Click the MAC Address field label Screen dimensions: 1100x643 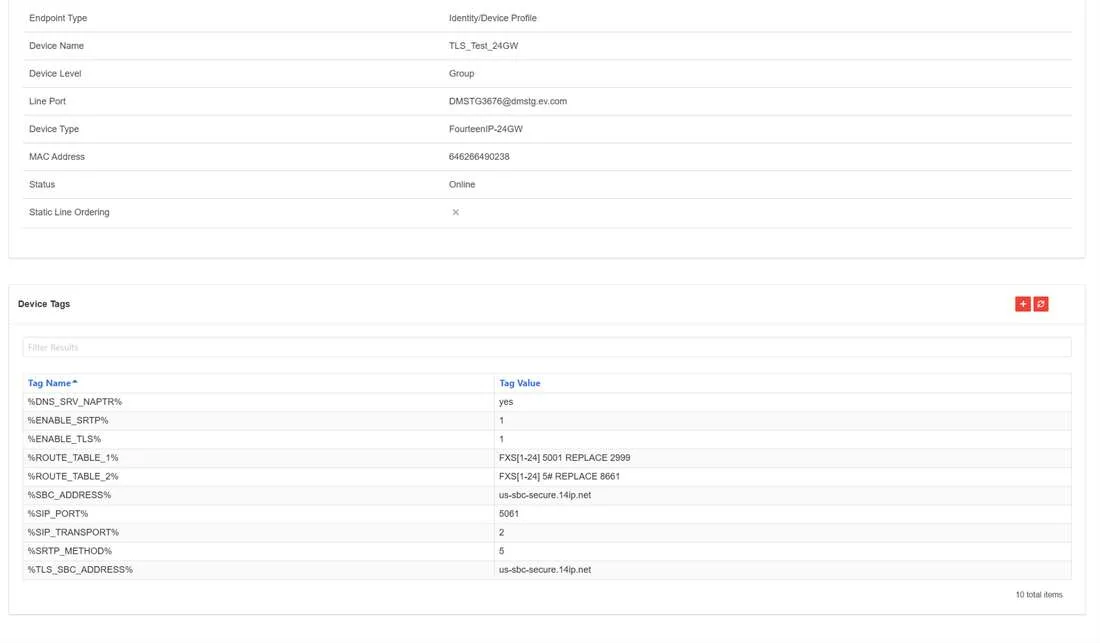[x=57, y=156]
